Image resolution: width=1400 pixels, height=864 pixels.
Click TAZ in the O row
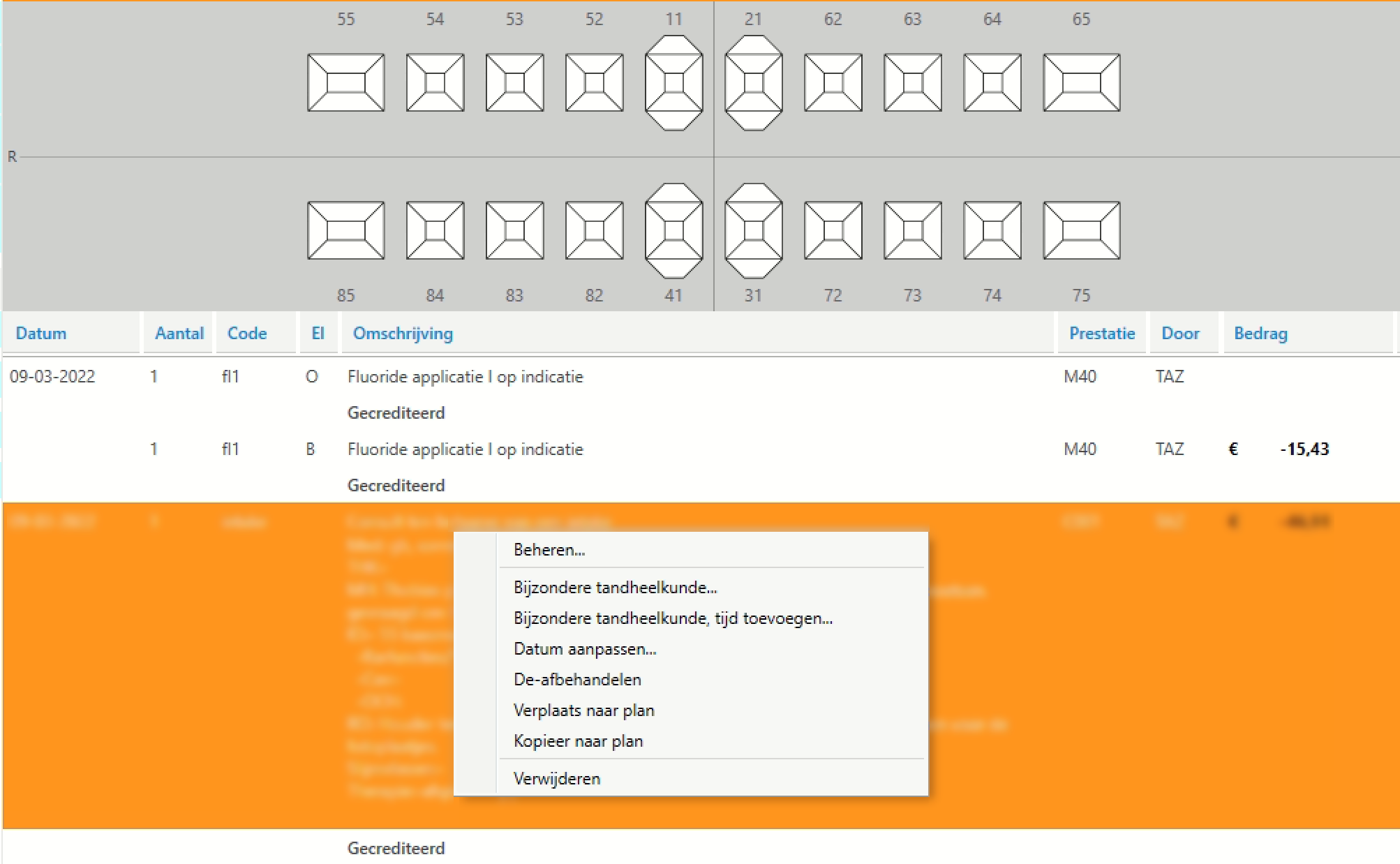(x=1170, y=377)
